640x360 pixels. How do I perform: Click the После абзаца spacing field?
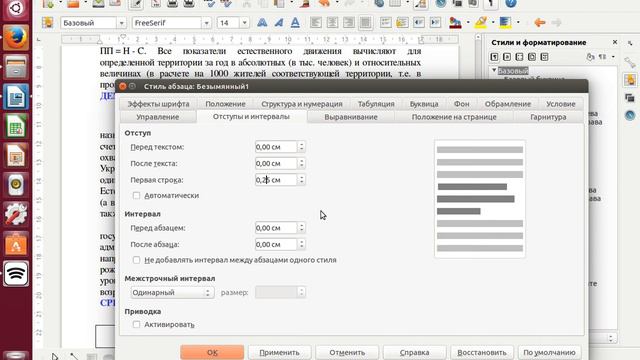[276, 244]
